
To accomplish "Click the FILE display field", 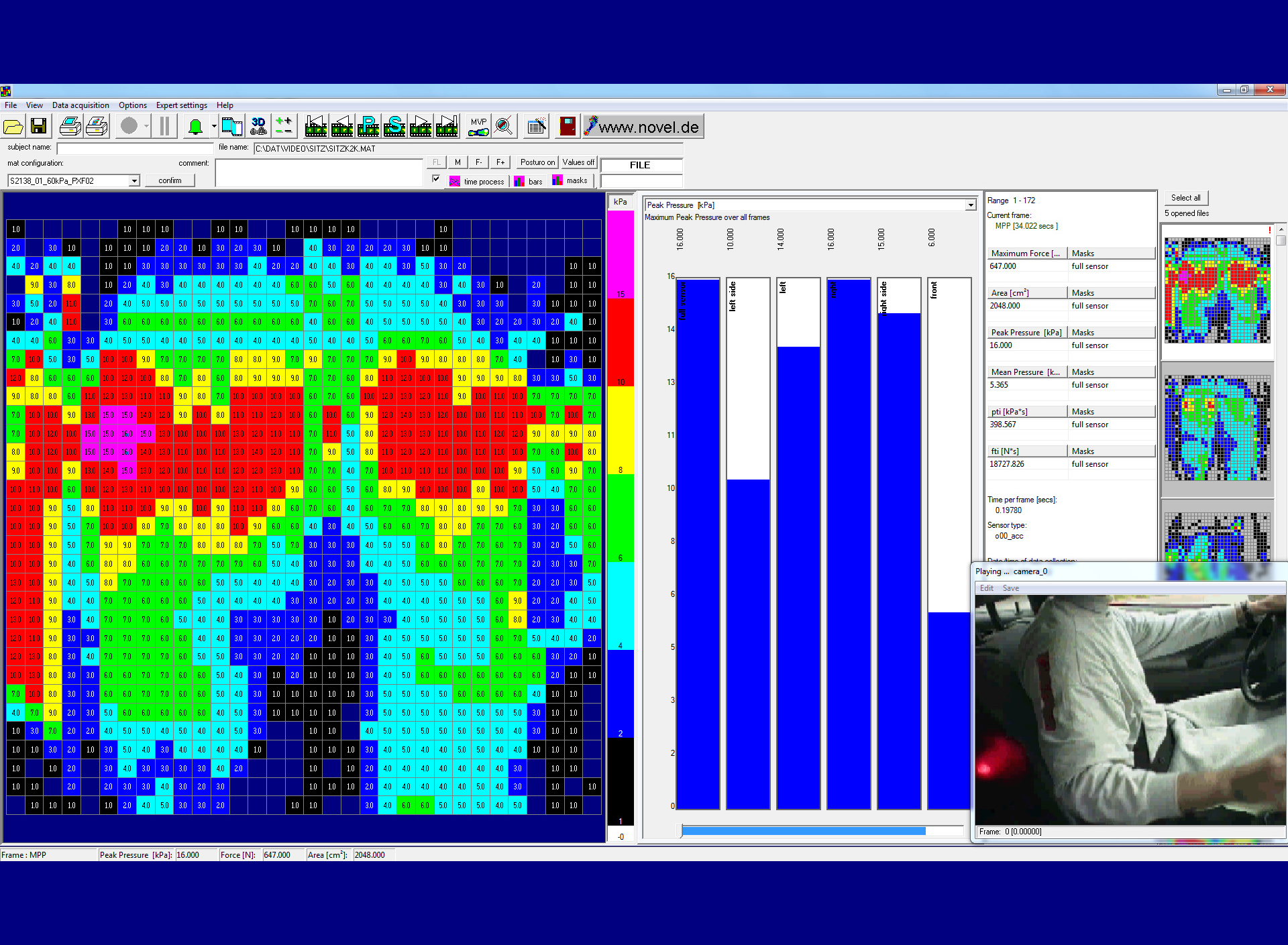I will 641,165.
